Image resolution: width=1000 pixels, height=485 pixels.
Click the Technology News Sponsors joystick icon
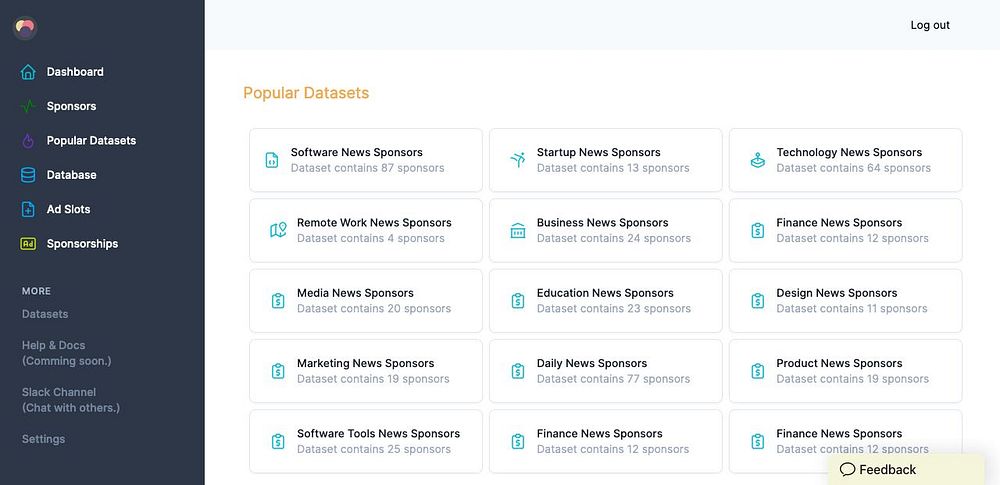(757, 160)
